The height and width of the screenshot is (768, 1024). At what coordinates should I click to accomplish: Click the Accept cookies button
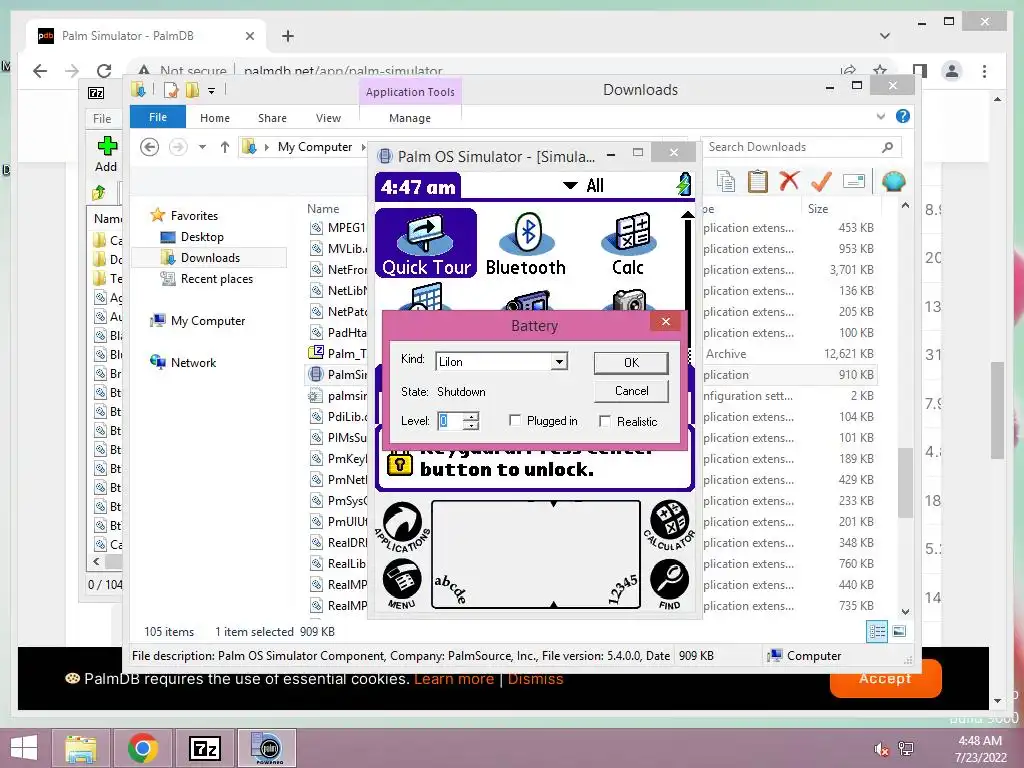pos(885,679)
